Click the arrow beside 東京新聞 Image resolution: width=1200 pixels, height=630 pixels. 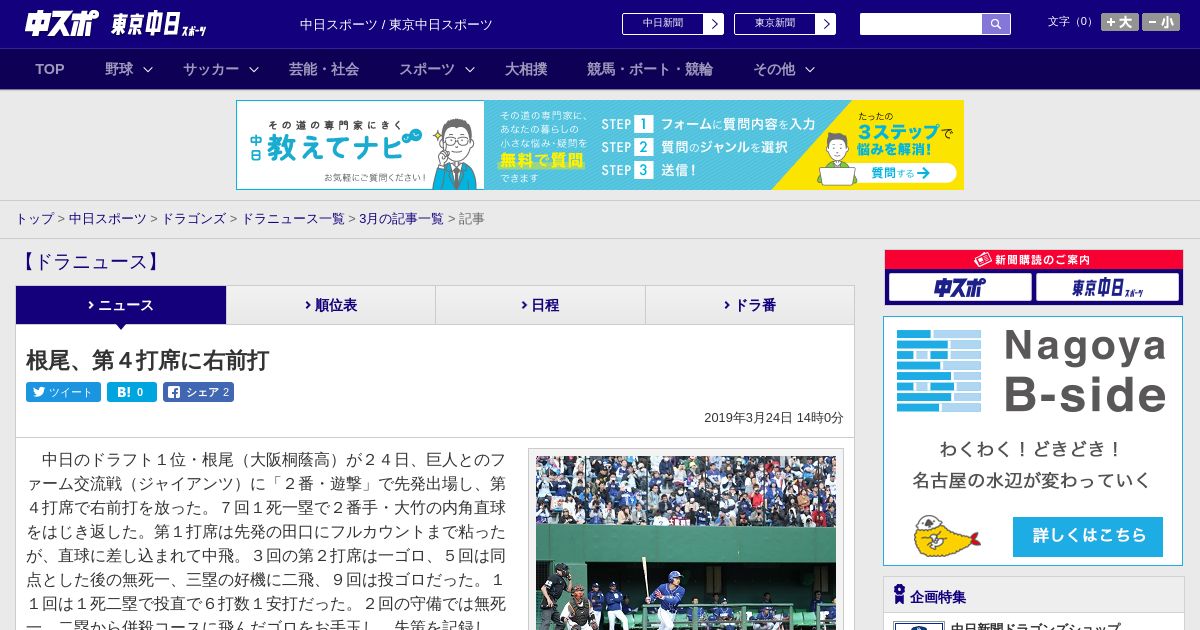click(x=825, y=24)
